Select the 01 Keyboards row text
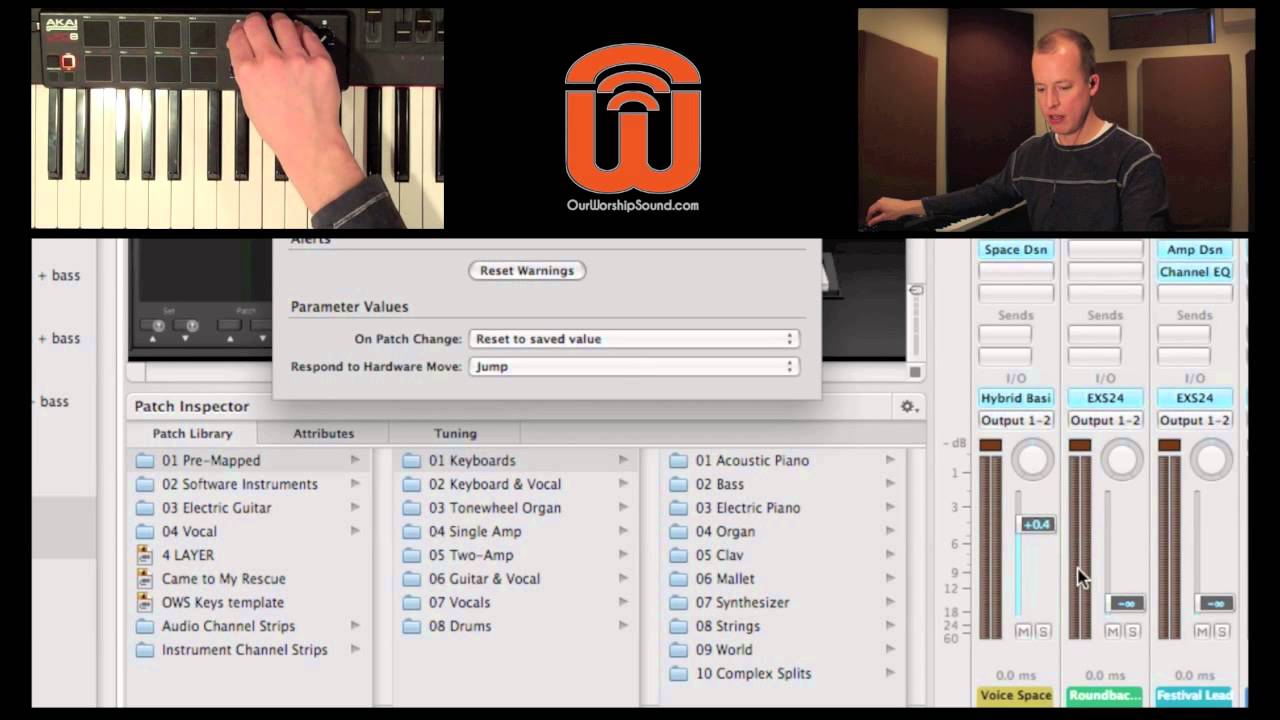1280x720 pixels. click(x=472, y=460)
